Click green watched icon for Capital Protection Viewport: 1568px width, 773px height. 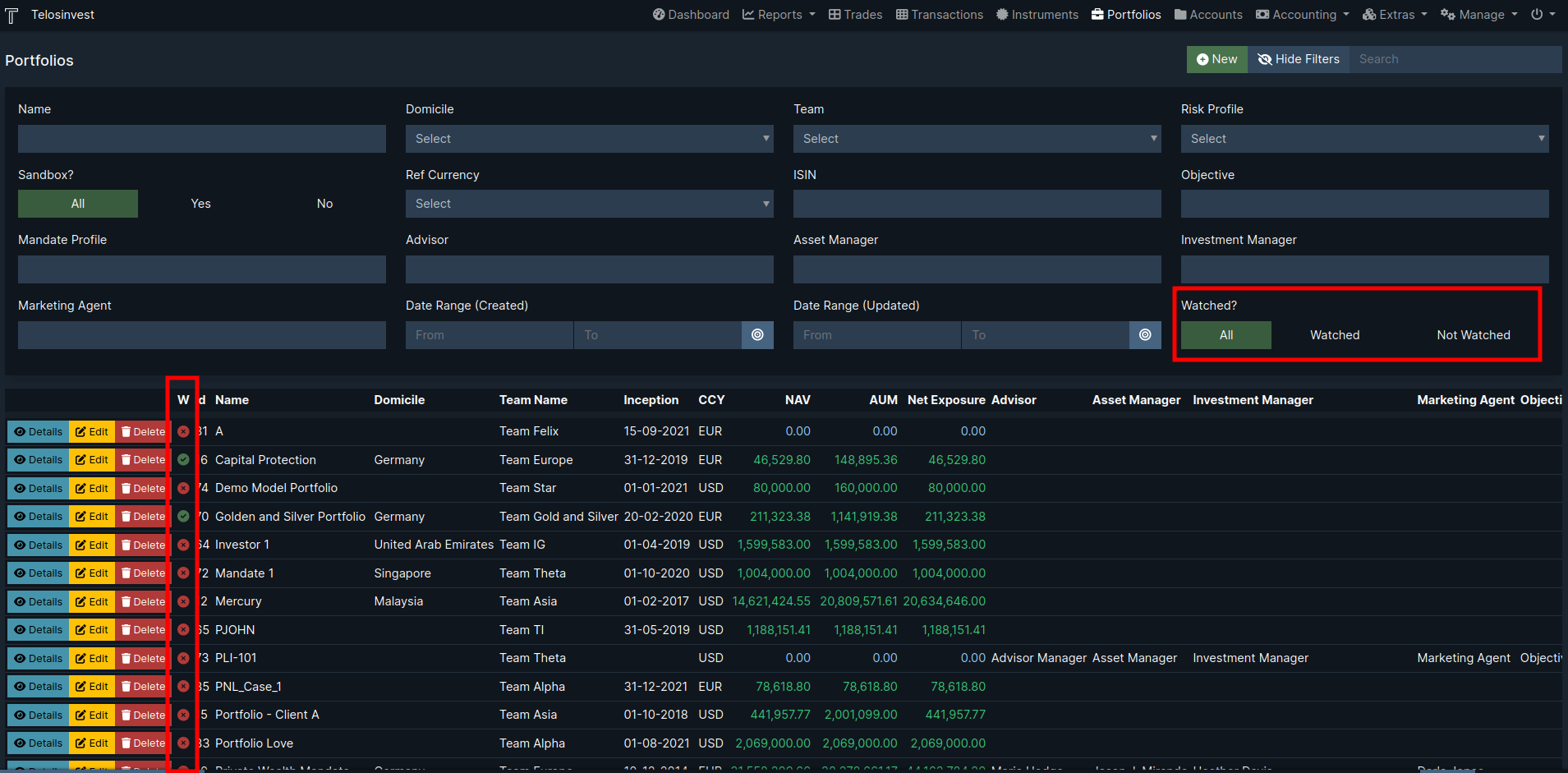[183, 460]
